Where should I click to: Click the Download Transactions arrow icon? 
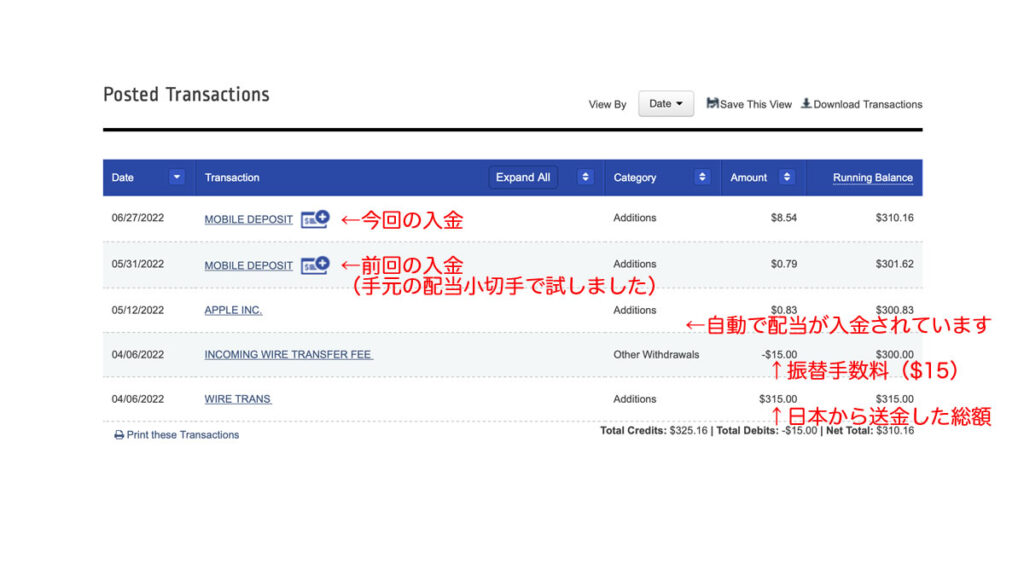tap(807, 103)
